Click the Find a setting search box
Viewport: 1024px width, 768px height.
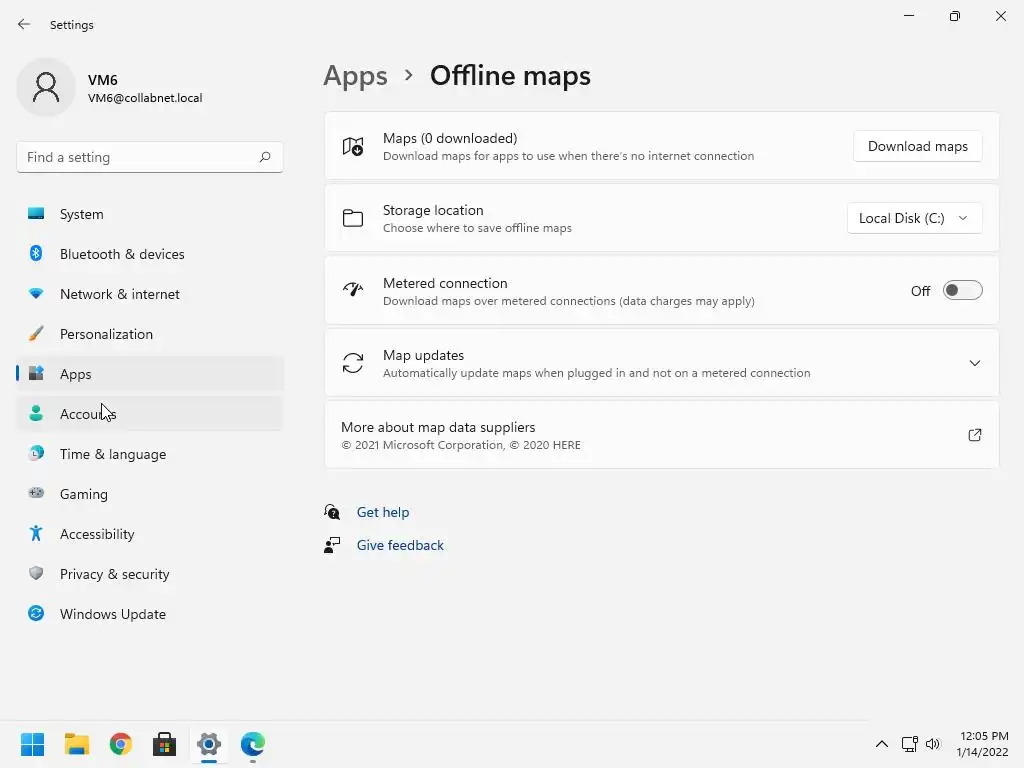pyautogui.click(x=140, y=157)
